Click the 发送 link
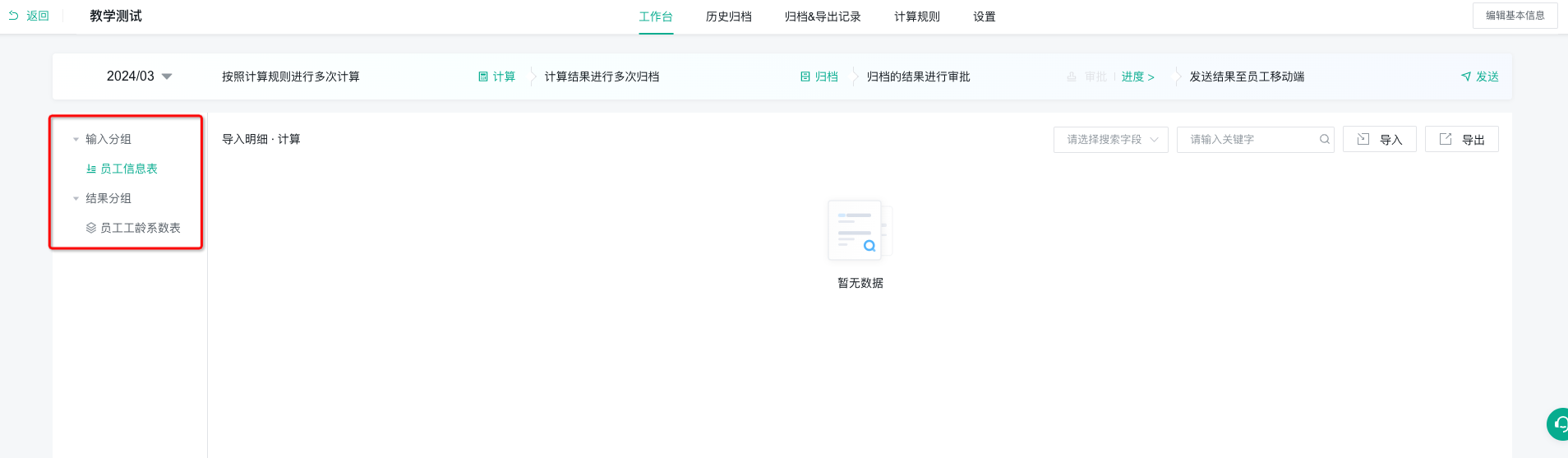This screenshot has width=1568, height=458. 1487,76
